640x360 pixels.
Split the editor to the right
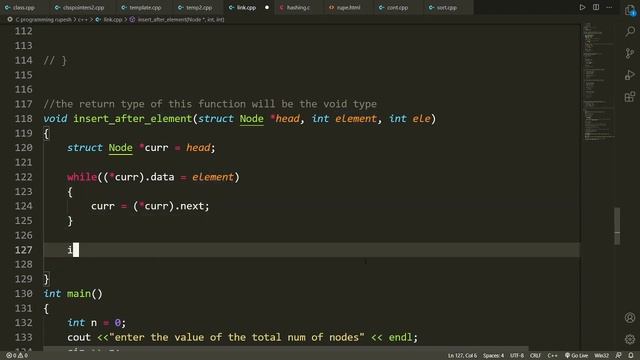point(596,7)
